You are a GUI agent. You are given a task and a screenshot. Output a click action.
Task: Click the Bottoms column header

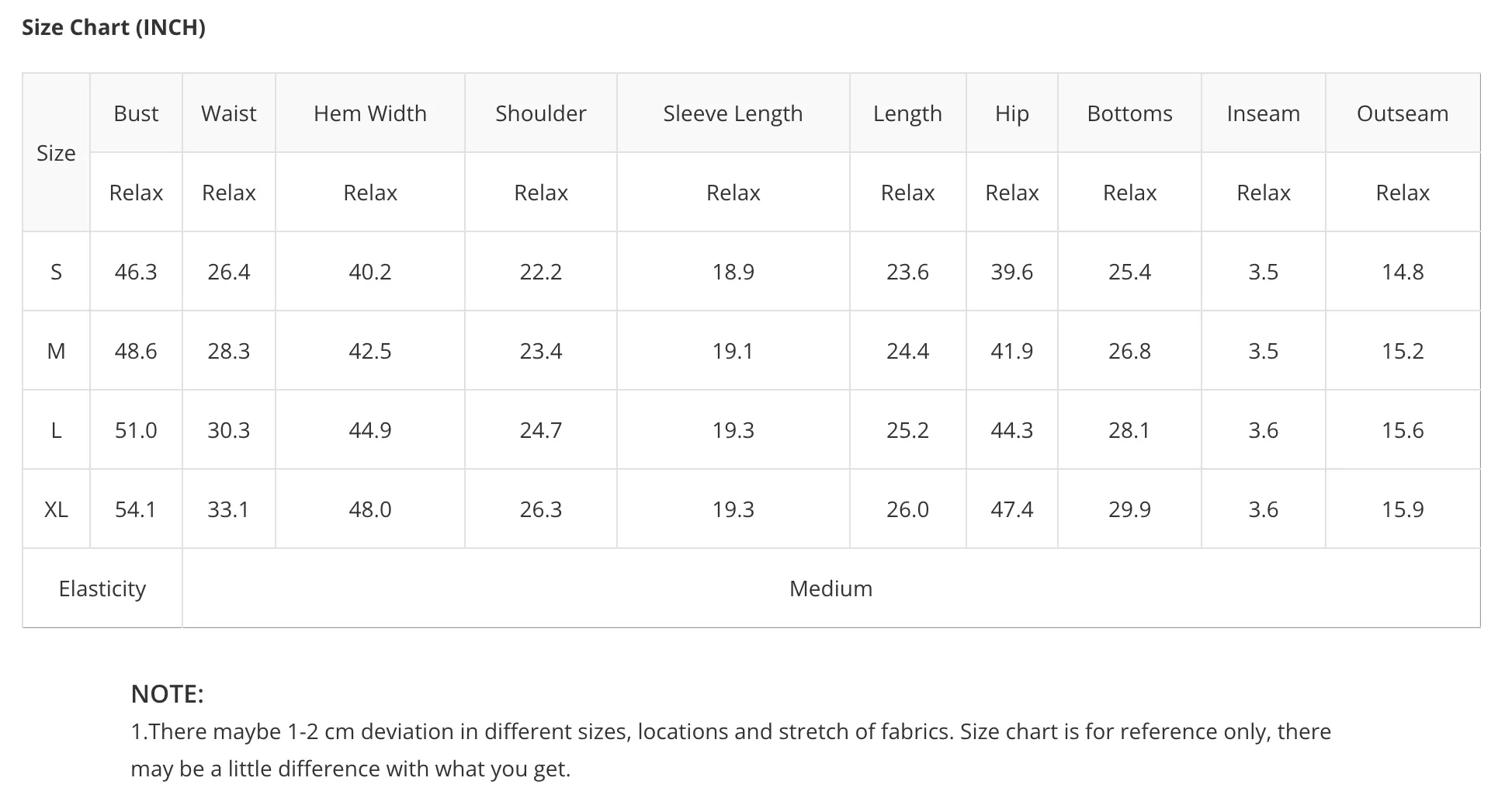(x=1129, y=113)
